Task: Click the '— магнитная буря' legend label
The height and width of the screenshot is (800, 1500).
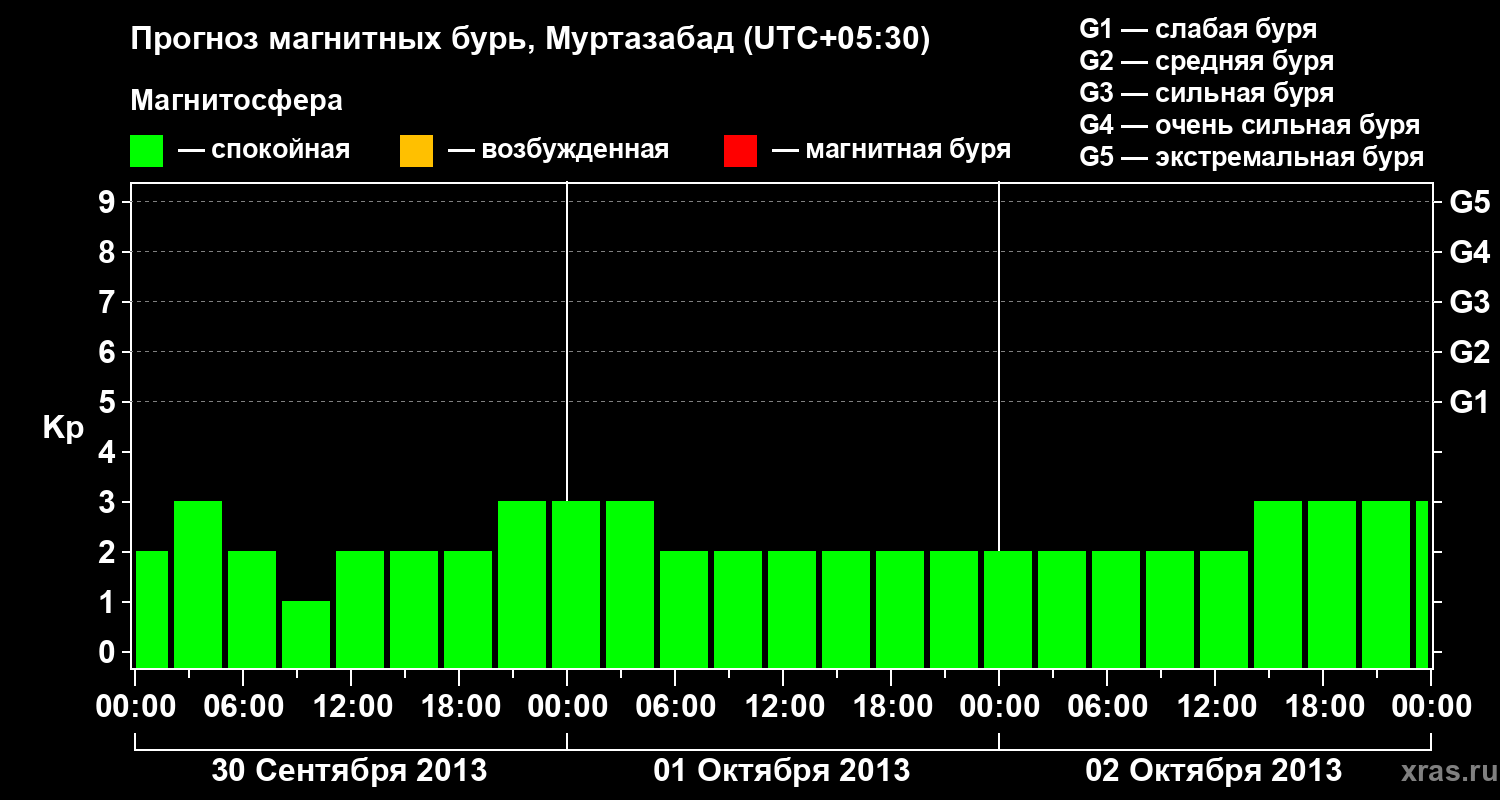Action: tap(892, 150)
